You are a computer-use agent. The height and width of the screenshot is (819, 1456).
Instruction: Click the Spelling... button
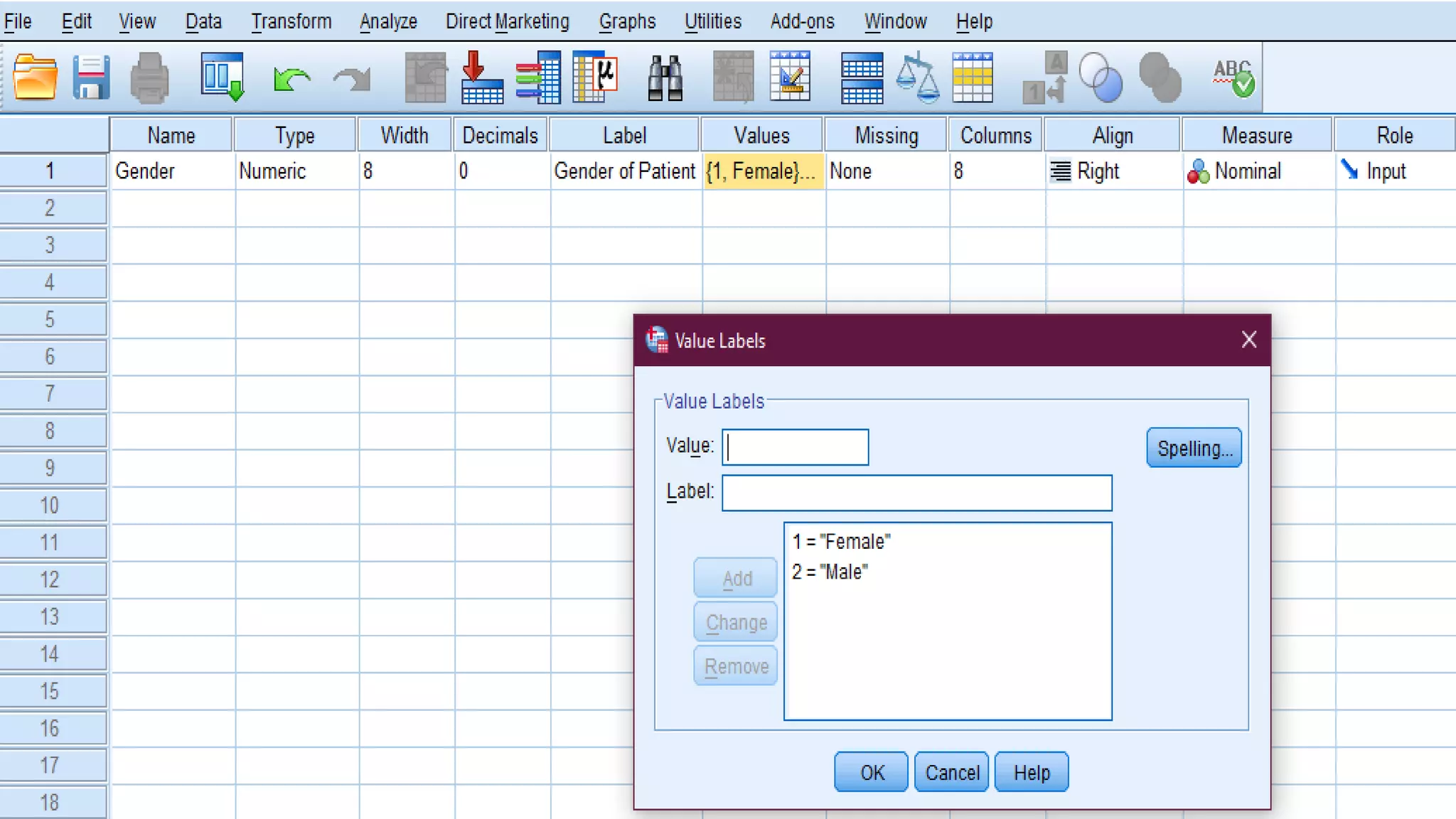pyautogui.click(x=1194, y=448)
